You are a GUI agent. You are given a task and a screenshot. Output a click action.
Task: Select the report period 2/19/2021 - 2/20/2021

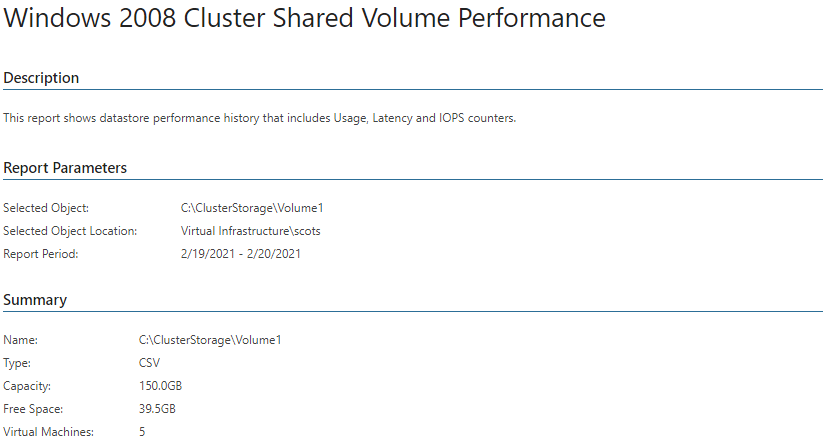coord(241,254)
